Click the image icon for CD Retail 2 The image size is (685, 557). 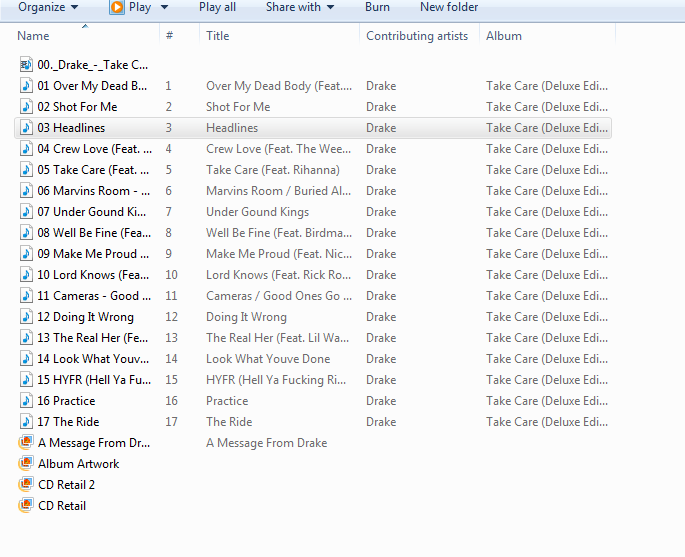26,484
